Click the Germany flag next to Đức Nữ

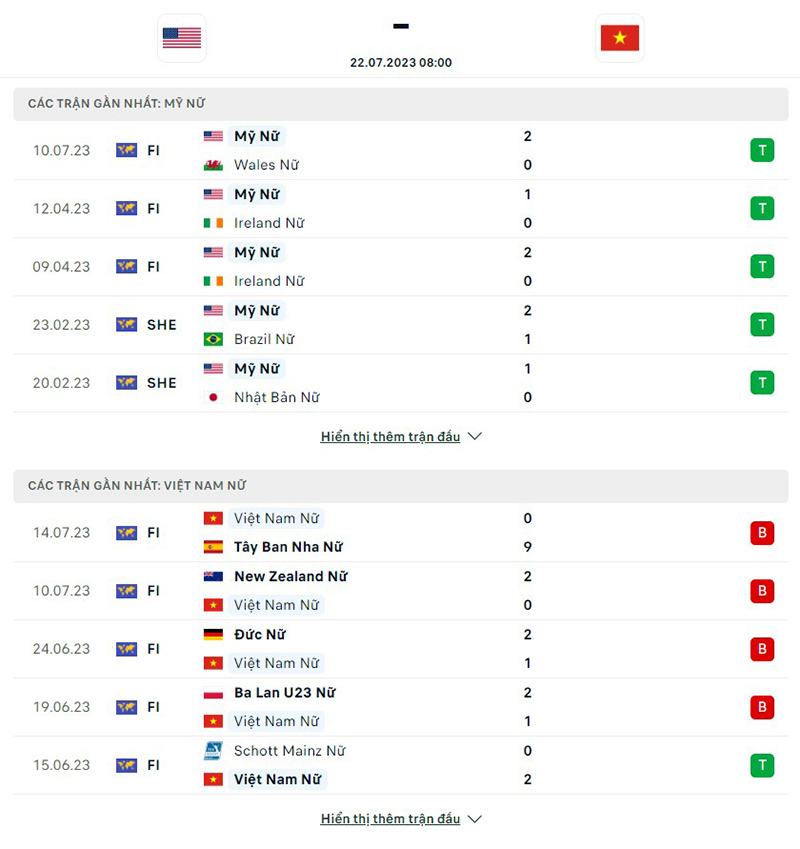click(211, 634)
